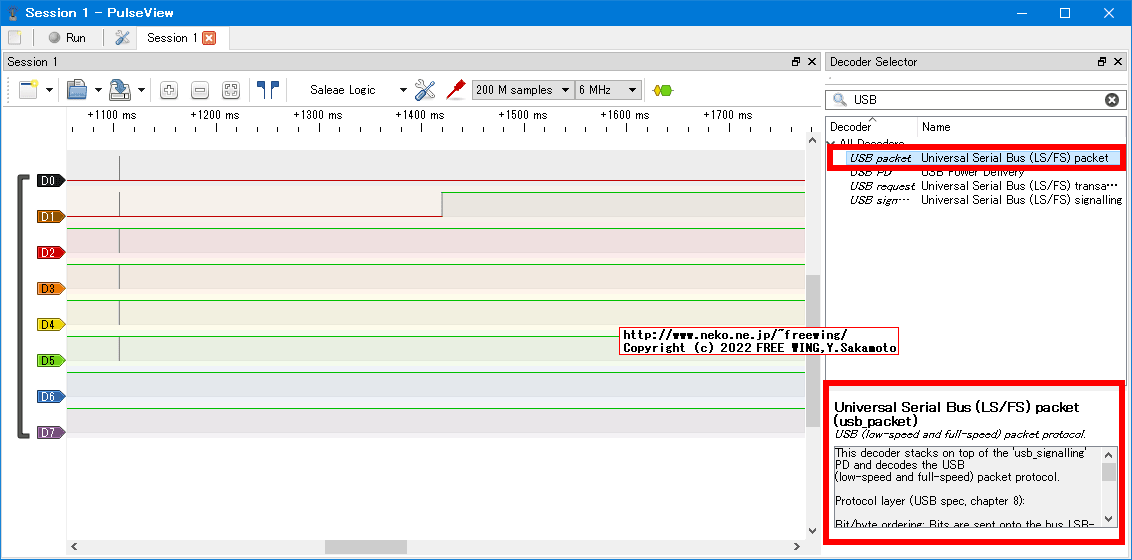Click the D0 channel label
This screenshot has width=1132, height=560.
tap(51, 180)
